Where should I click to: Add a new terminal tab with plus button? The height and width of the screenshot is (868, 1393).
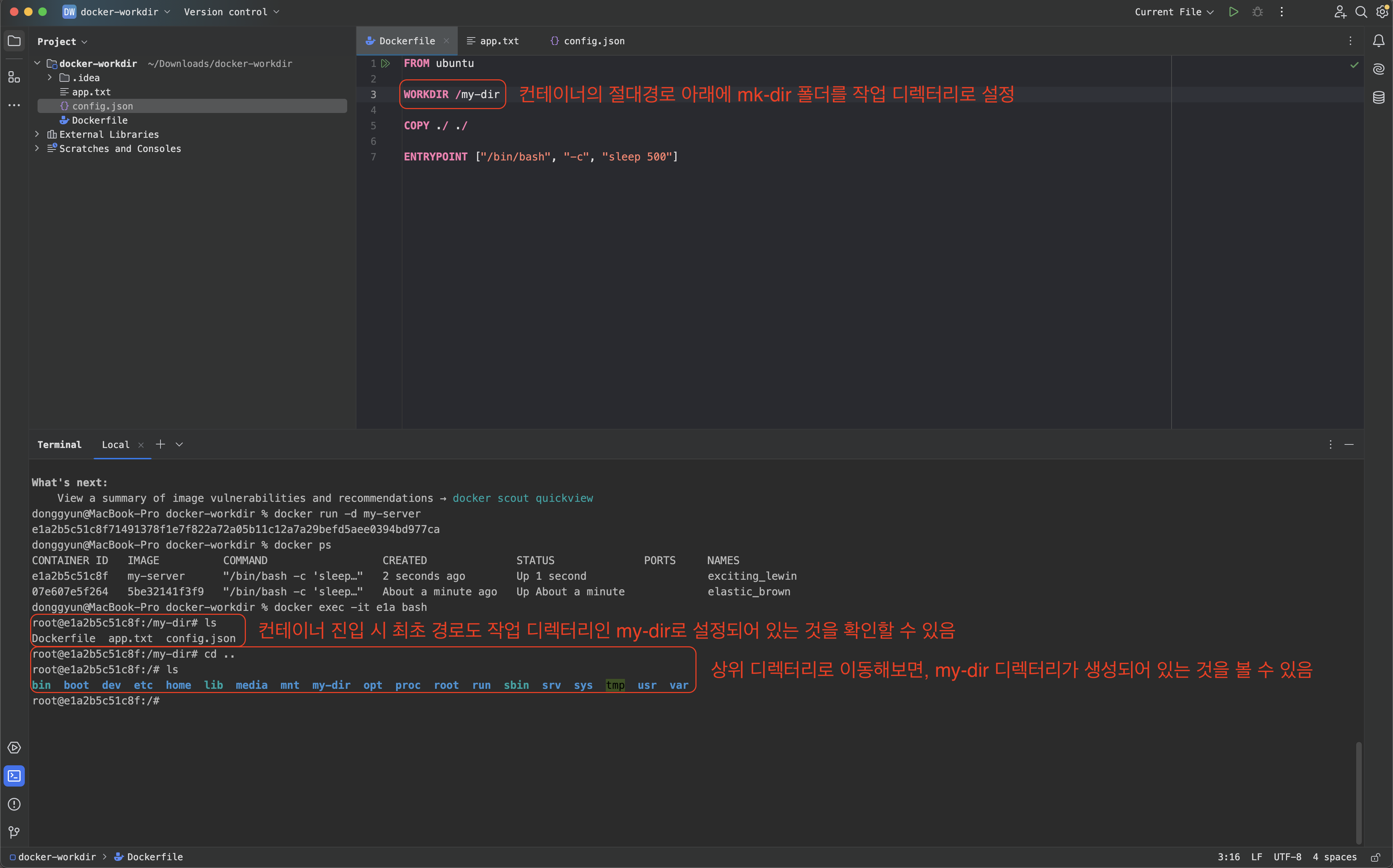[160, 444]
